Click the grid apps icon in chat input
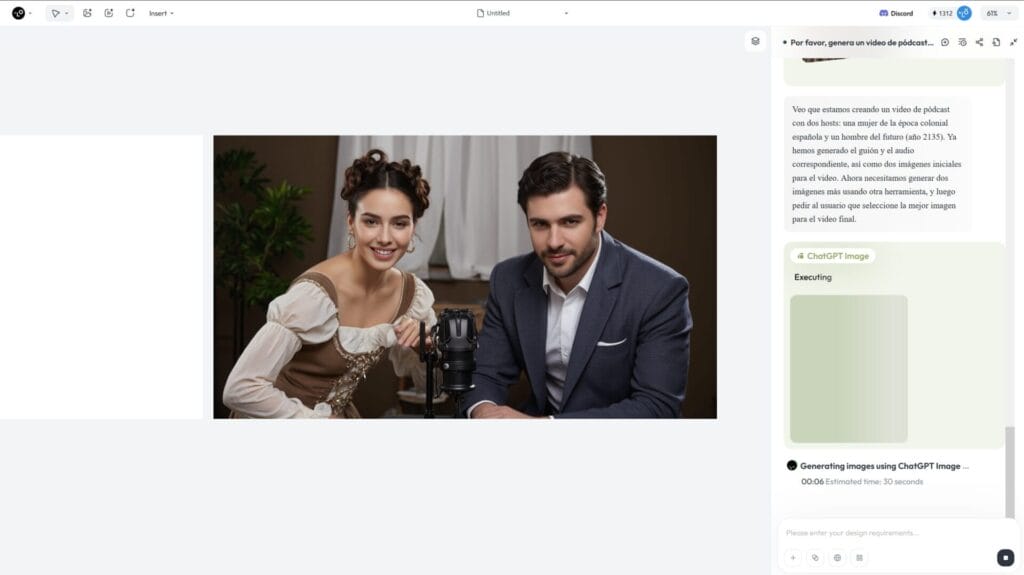The height and width of the screenshot is (575, 1024). 859,558
